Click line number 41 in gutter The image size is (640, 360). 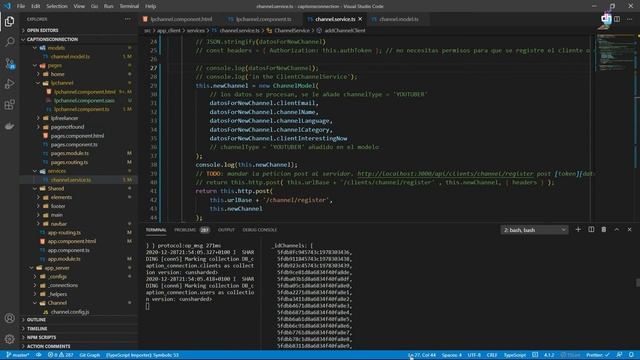(153, 191)
